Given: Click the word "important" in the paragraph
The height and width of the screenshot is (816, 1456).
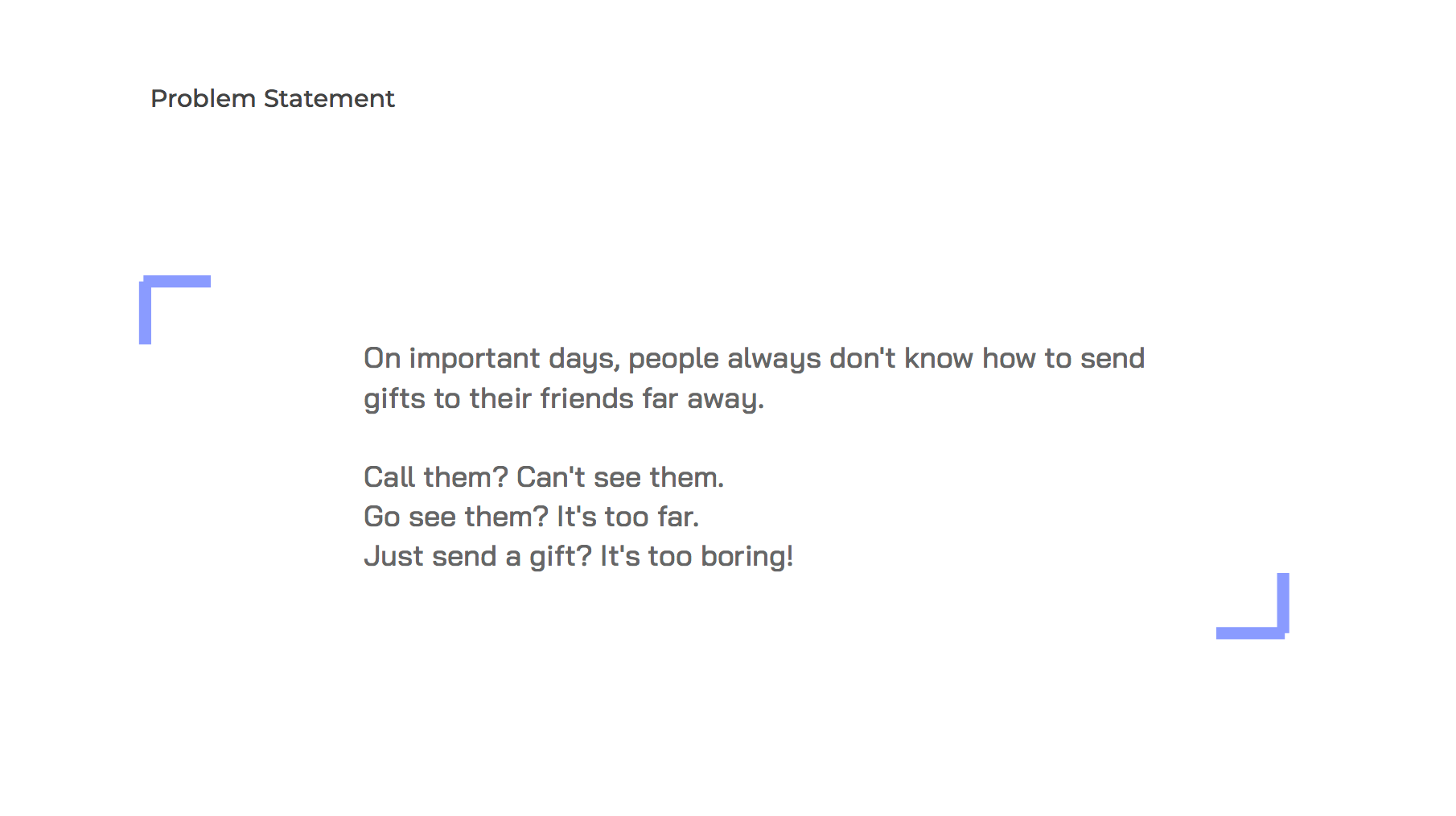Looking at the screenshot, I should pyautogui.click(x=474, y=359).
